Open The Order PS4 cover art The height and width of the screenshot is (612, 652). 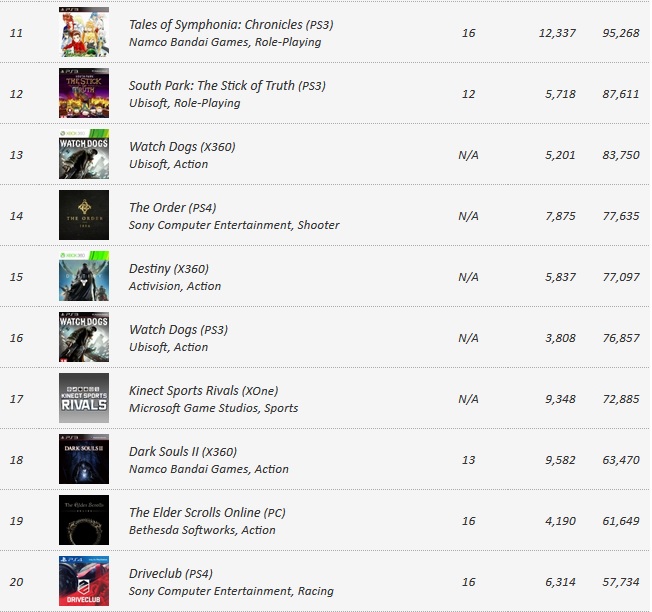84,215
